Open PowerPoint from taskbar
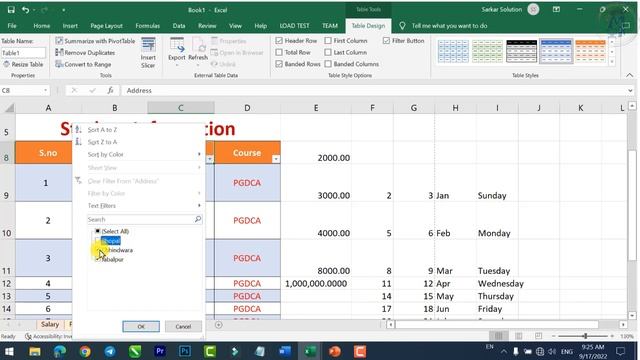The height and width of the screenshot is (360, 640). (335, 351)
